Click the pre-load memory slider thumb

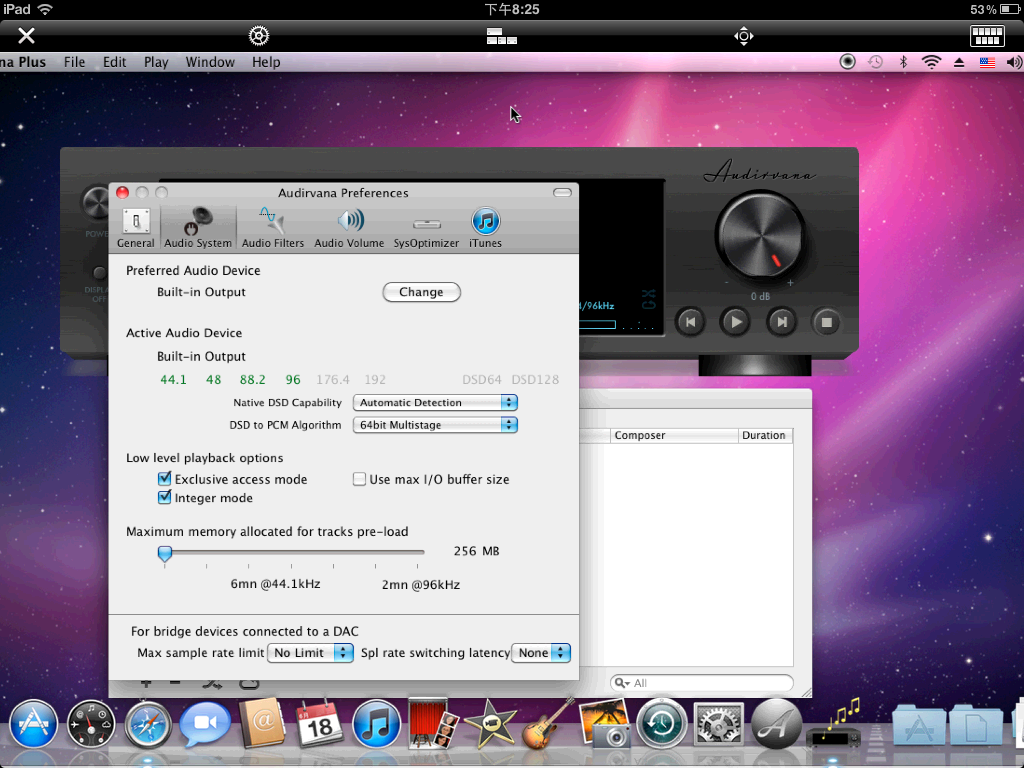click(165, 554)
